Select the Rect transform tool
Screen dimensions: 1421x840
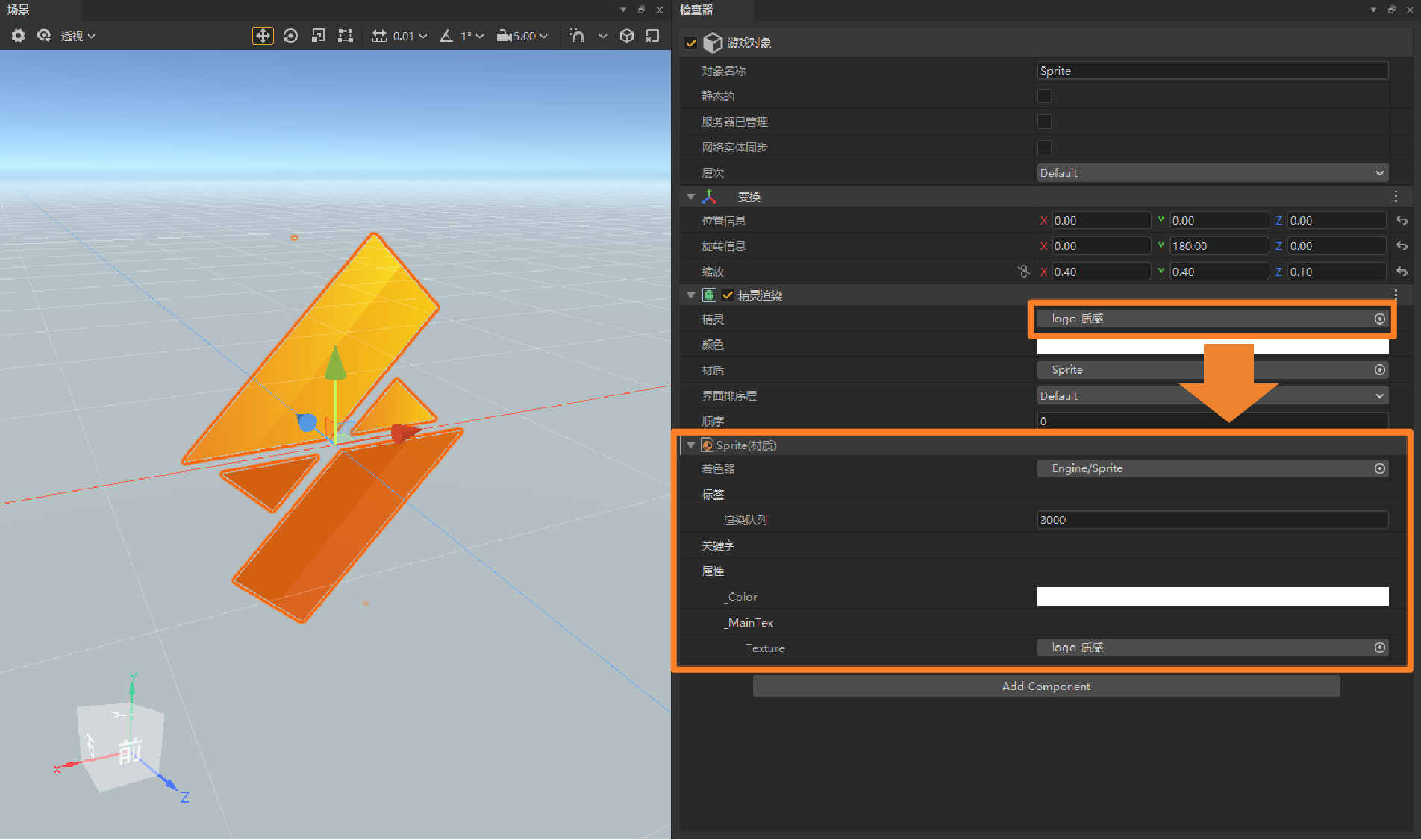[x=345, y=35]
